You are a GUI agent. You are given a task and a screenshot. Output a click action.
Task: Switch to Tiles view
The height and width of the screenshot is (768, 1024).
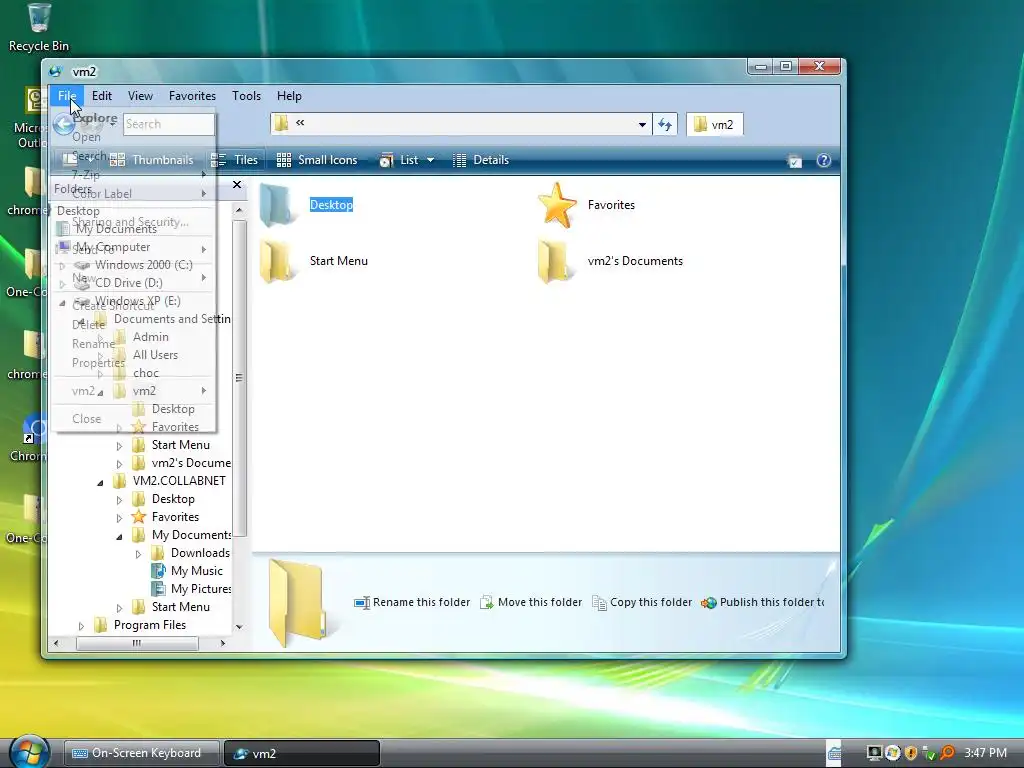point(235,160)
